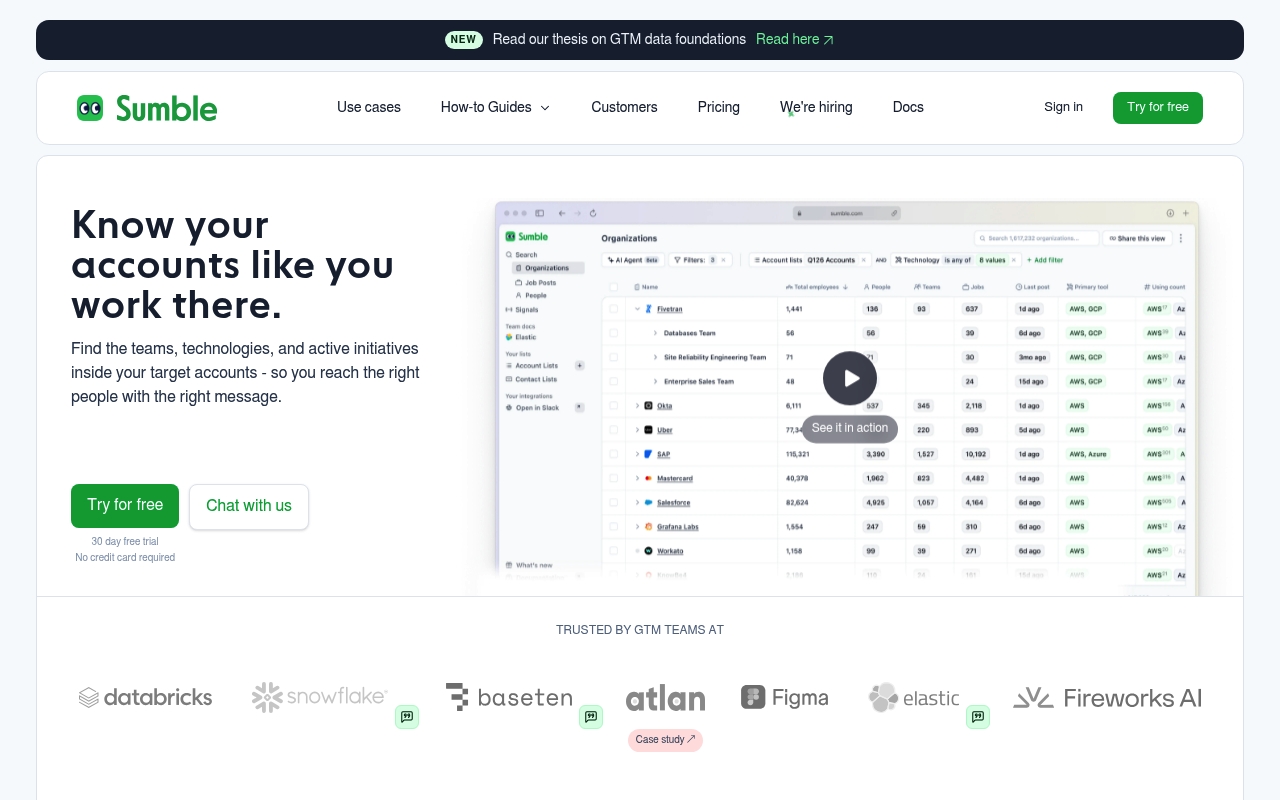Expand the Grafana Labs row
The width and height of the screenshot is (1280, 800).
click(x=637, y=527)
